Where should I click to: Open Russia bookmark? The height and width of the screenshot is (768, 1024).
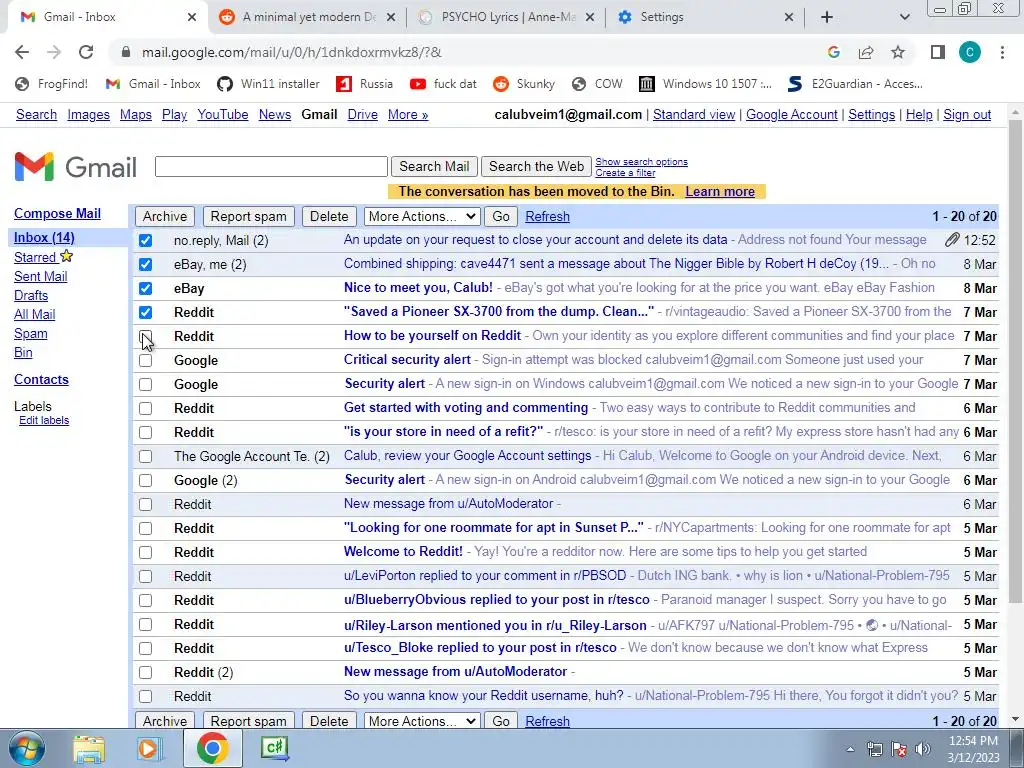[364, 84]
